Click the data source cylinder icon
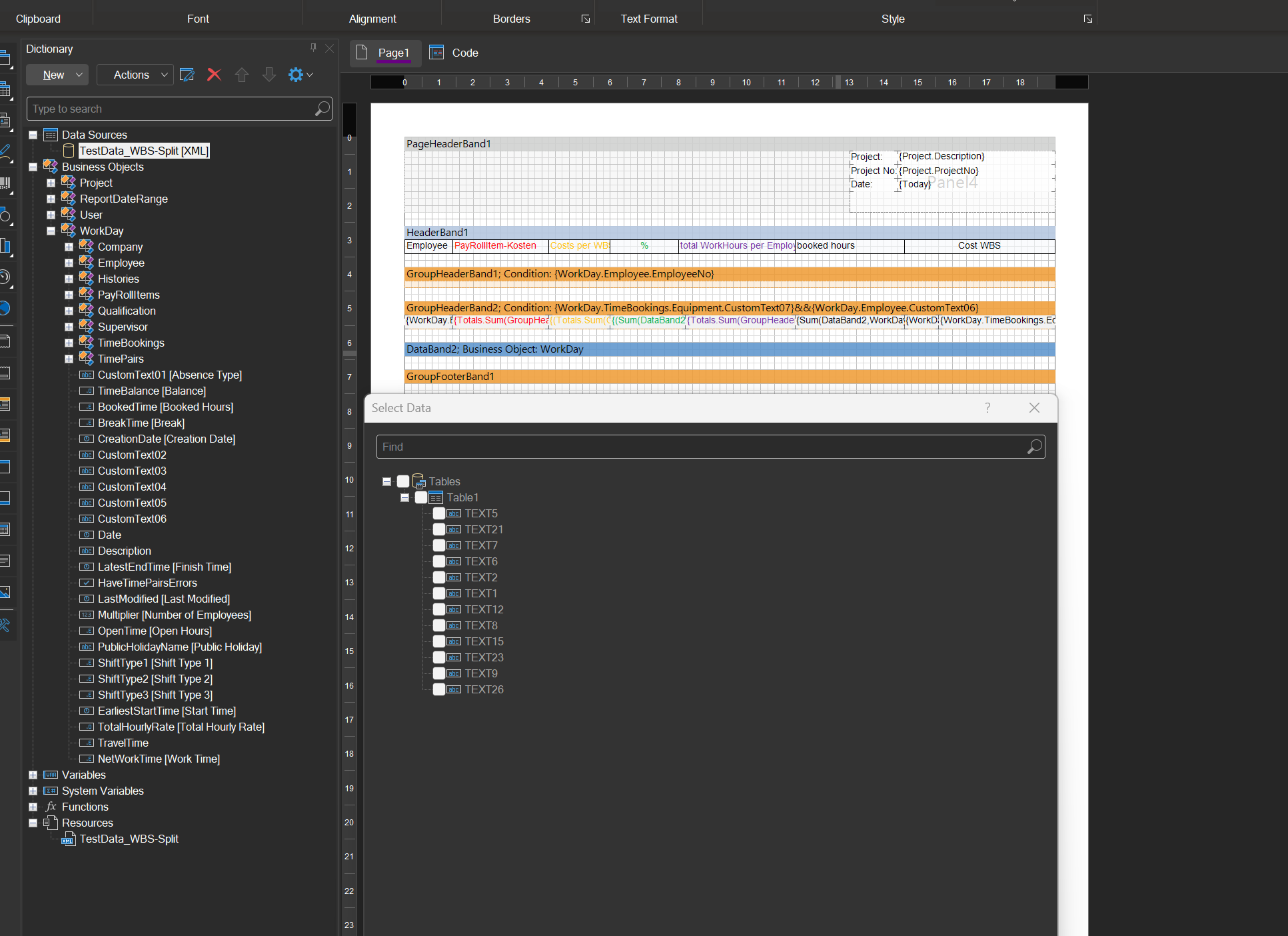This screenshot has height=936, width=1288. [69, 151]
